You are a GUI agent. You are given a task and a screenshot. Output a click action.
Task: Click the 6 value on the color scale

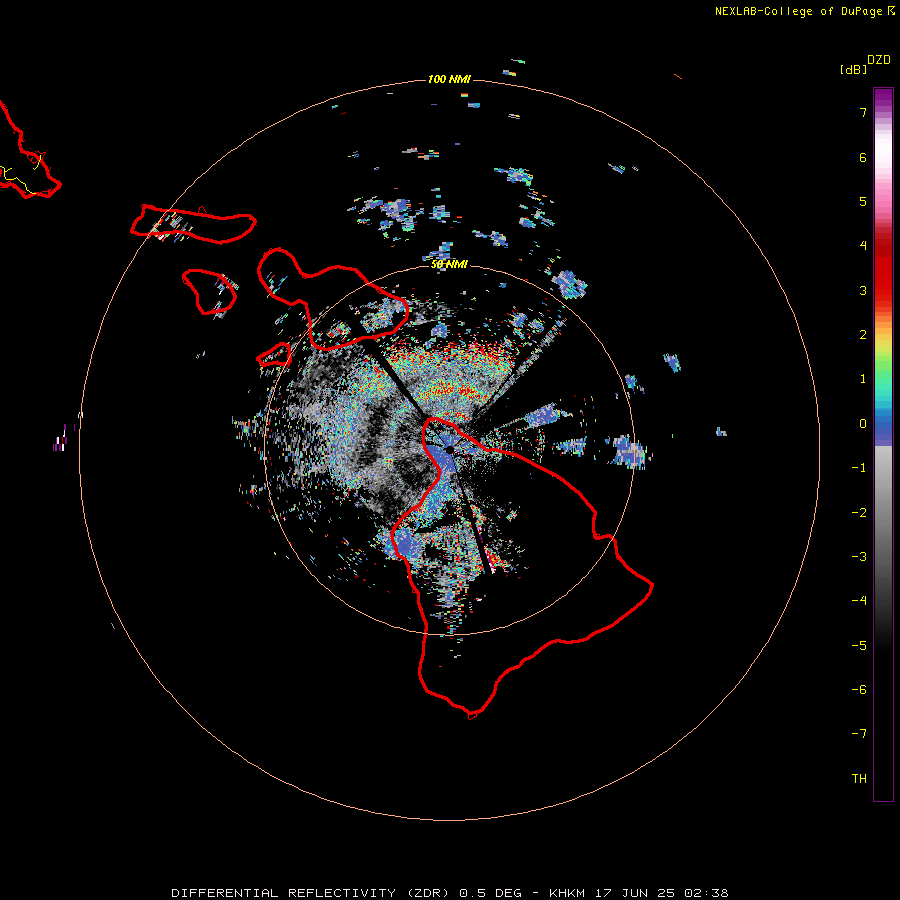pyautogui.click(x=863, y=157)
